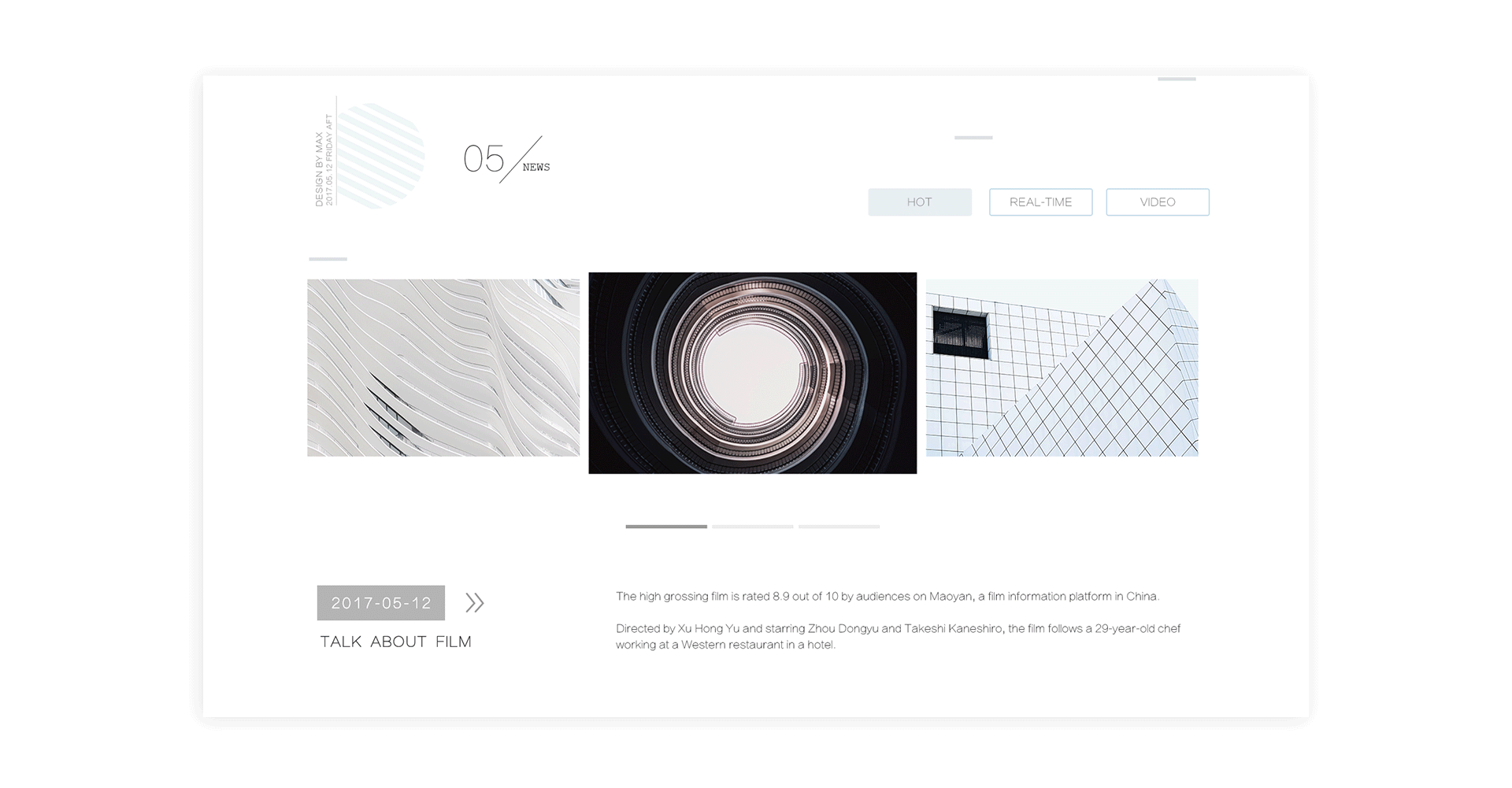1512x788 pixels.
Task: Click the Xu Hong Yu director paragraph
Action: coord(898,636)
